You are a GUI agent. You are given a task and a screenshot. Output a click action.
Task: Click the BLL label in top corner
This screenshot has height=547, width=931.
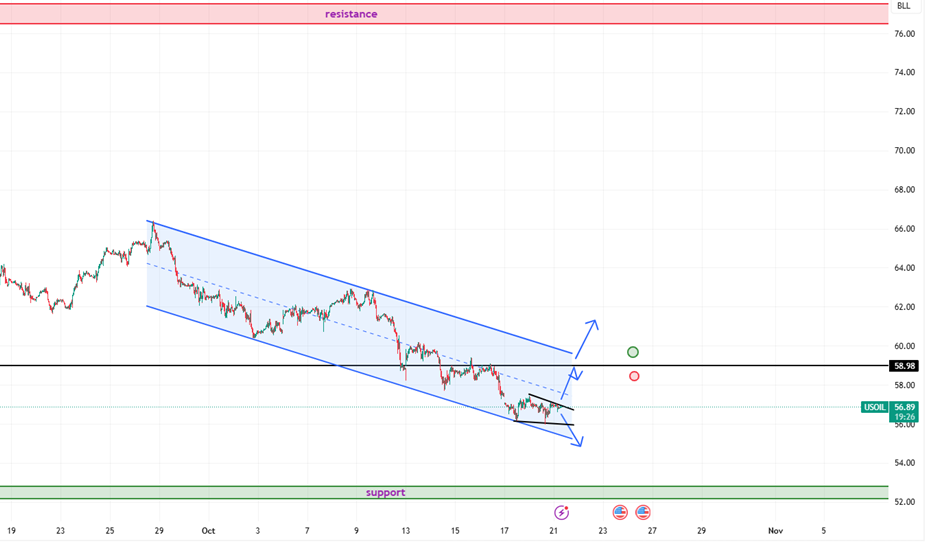click(x=903, y=6)
